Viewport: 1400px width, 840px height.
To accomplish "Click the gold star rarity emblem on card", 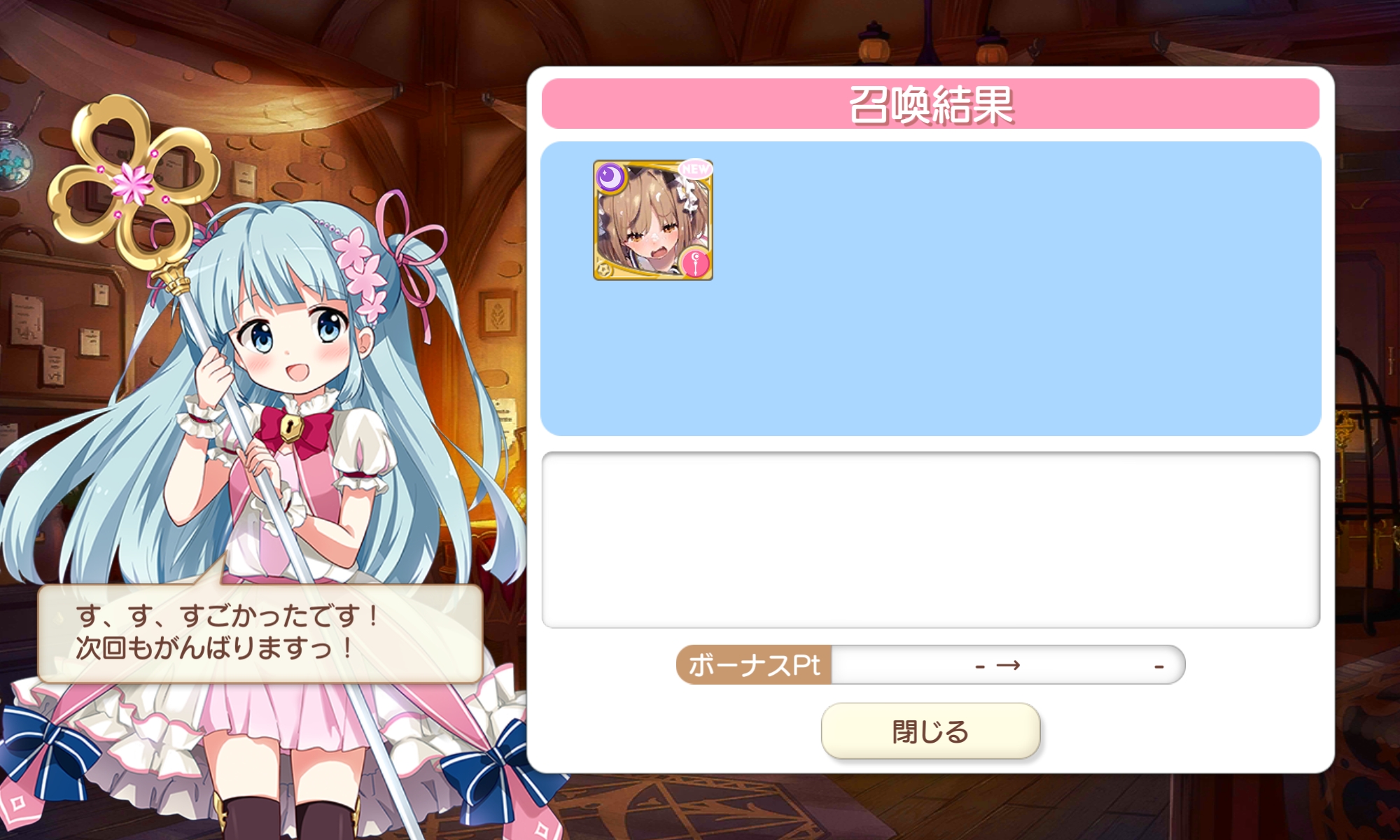I will (603, 269).
